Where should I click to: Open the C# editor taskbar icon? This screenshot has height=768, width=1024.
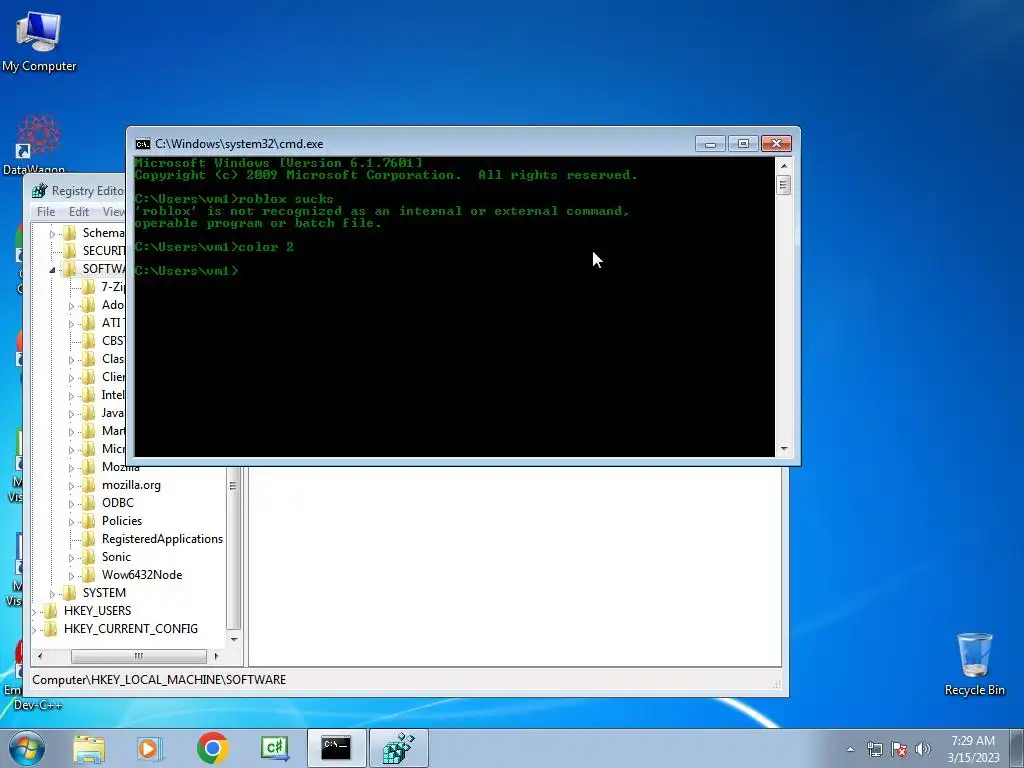274,748
